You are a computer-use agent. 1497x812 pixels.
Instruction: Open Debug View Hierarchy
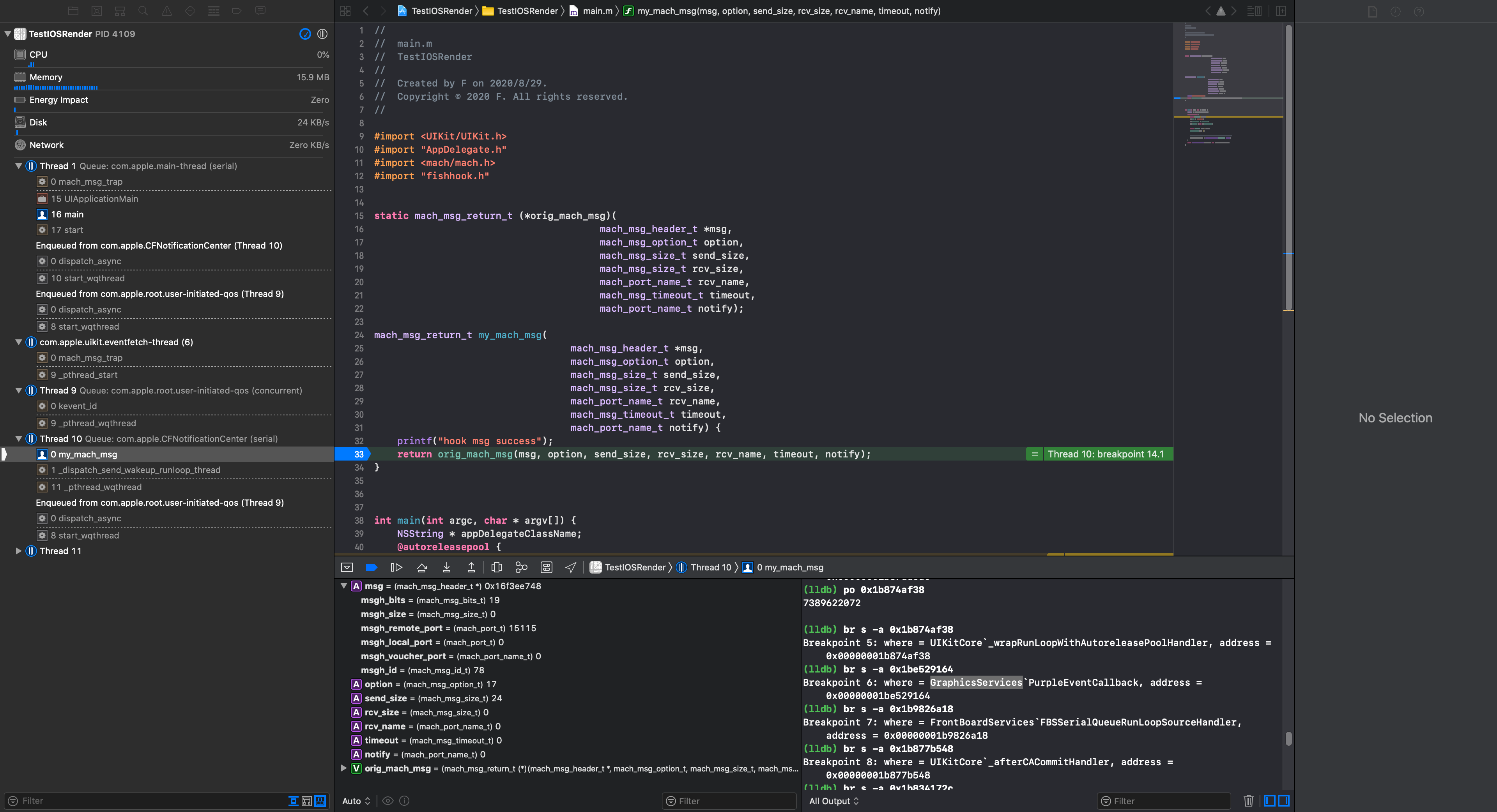pyautogui.click(x=496, y=567)
